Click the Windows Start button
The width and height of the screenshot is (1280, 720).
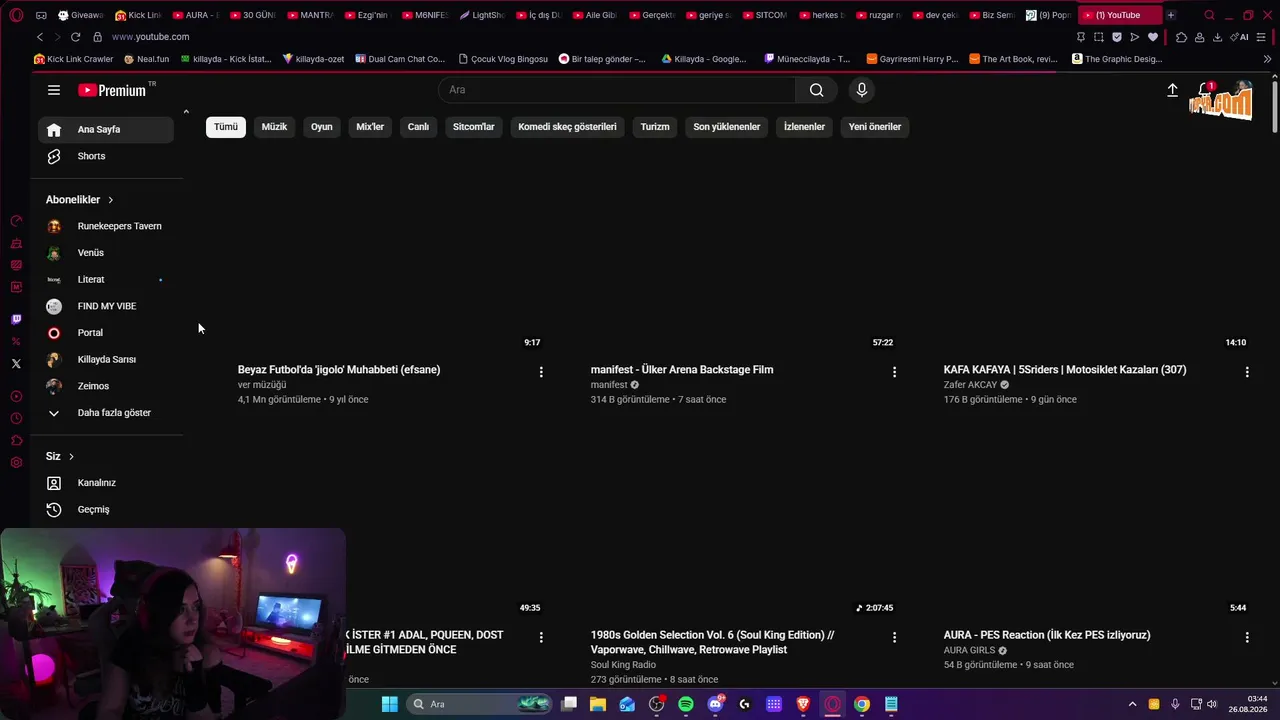[389, 704]
